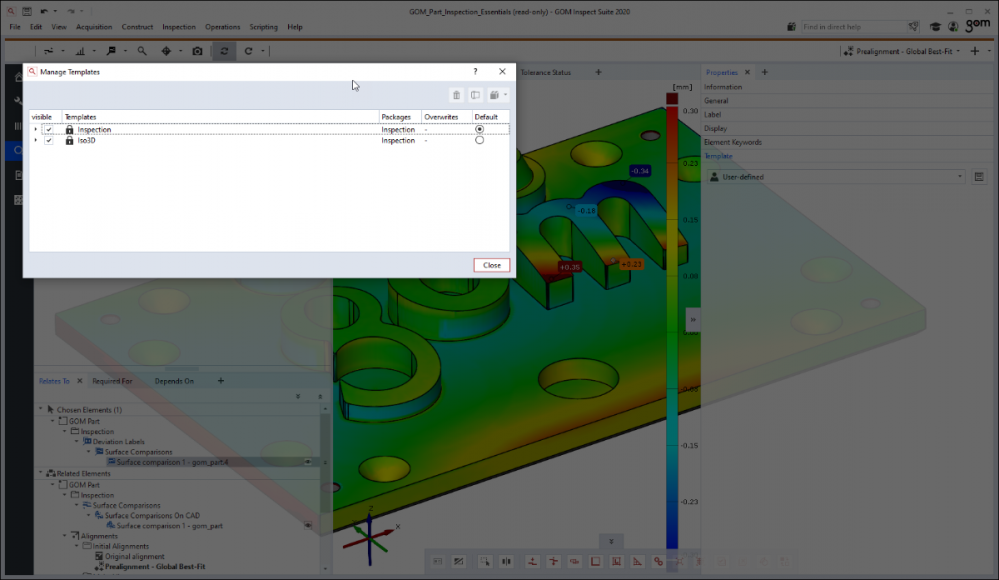Click the Close button in Manage Templates

[491, 265]
